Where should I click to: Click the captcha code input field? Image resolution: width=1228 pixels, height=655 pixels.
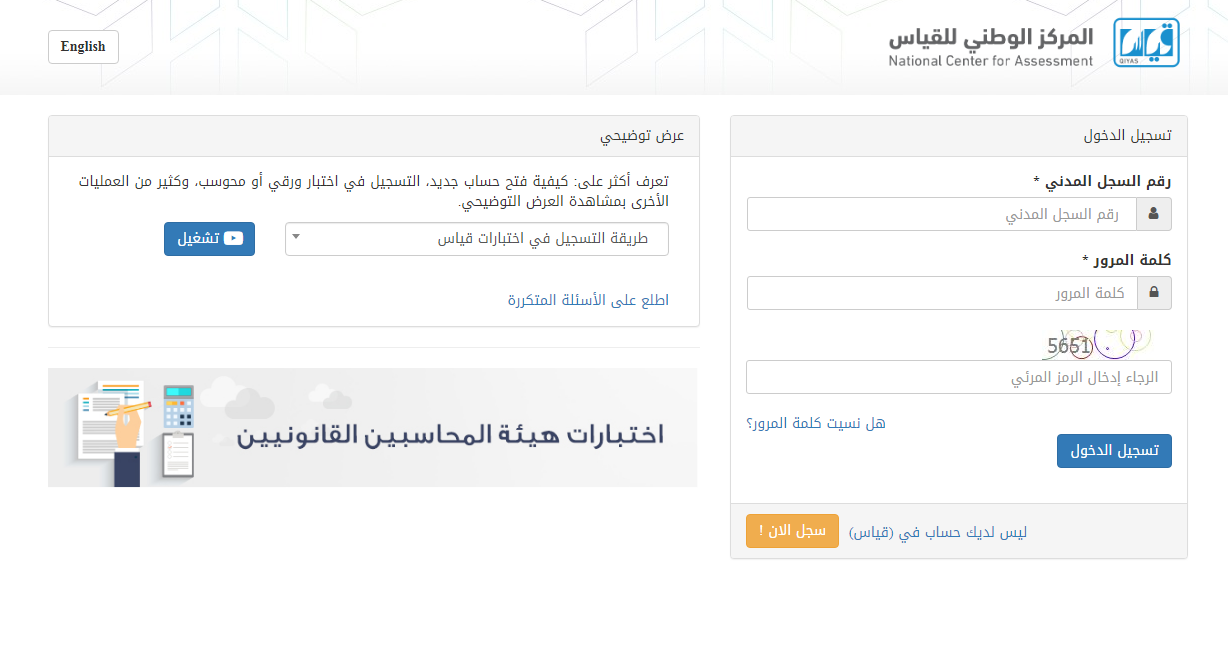[x=959, y=377]
